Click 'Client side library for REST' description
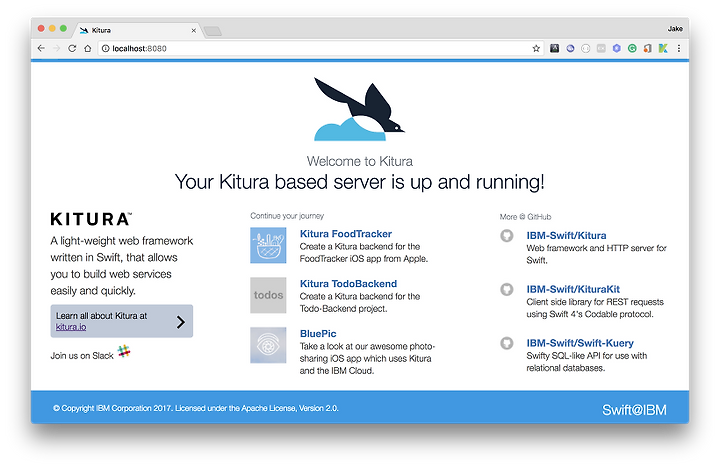 point(595,308)
